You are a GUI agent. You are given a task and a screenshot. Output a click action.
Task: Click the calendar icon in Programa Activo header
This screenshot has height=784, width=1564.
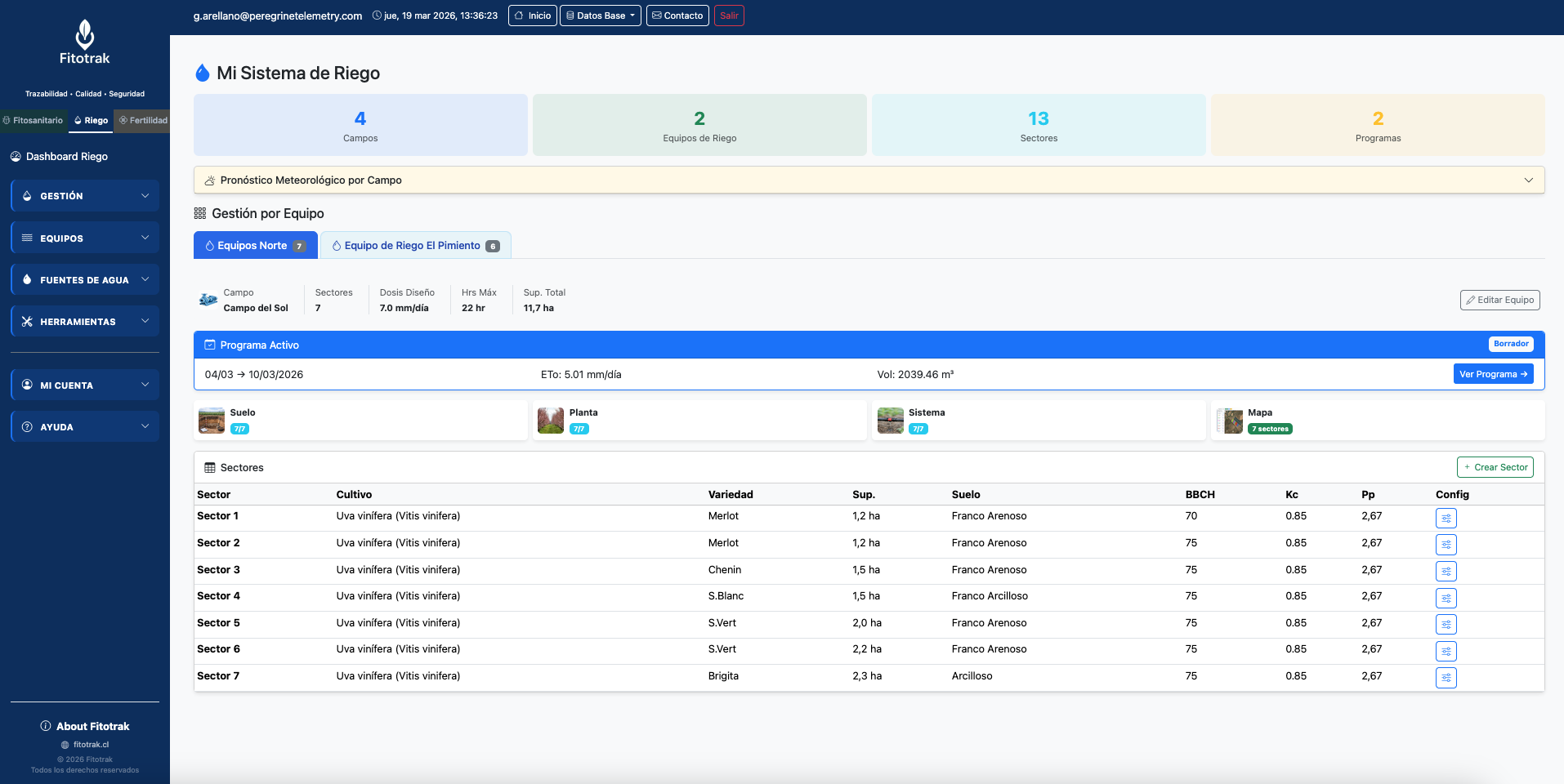[212, 345]
